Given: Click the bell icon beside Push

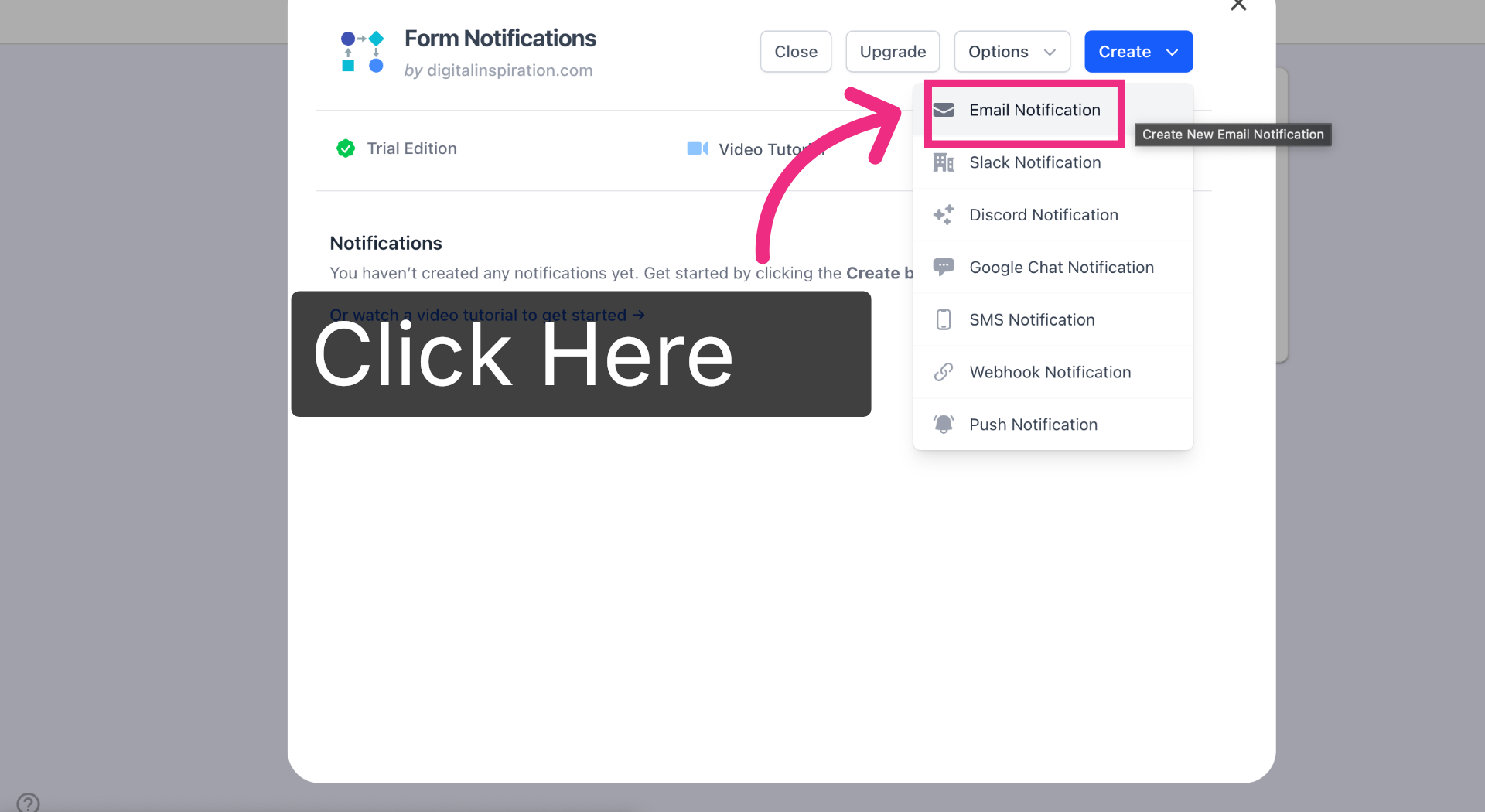Looking at the screenshot, I should coord(944,425).
